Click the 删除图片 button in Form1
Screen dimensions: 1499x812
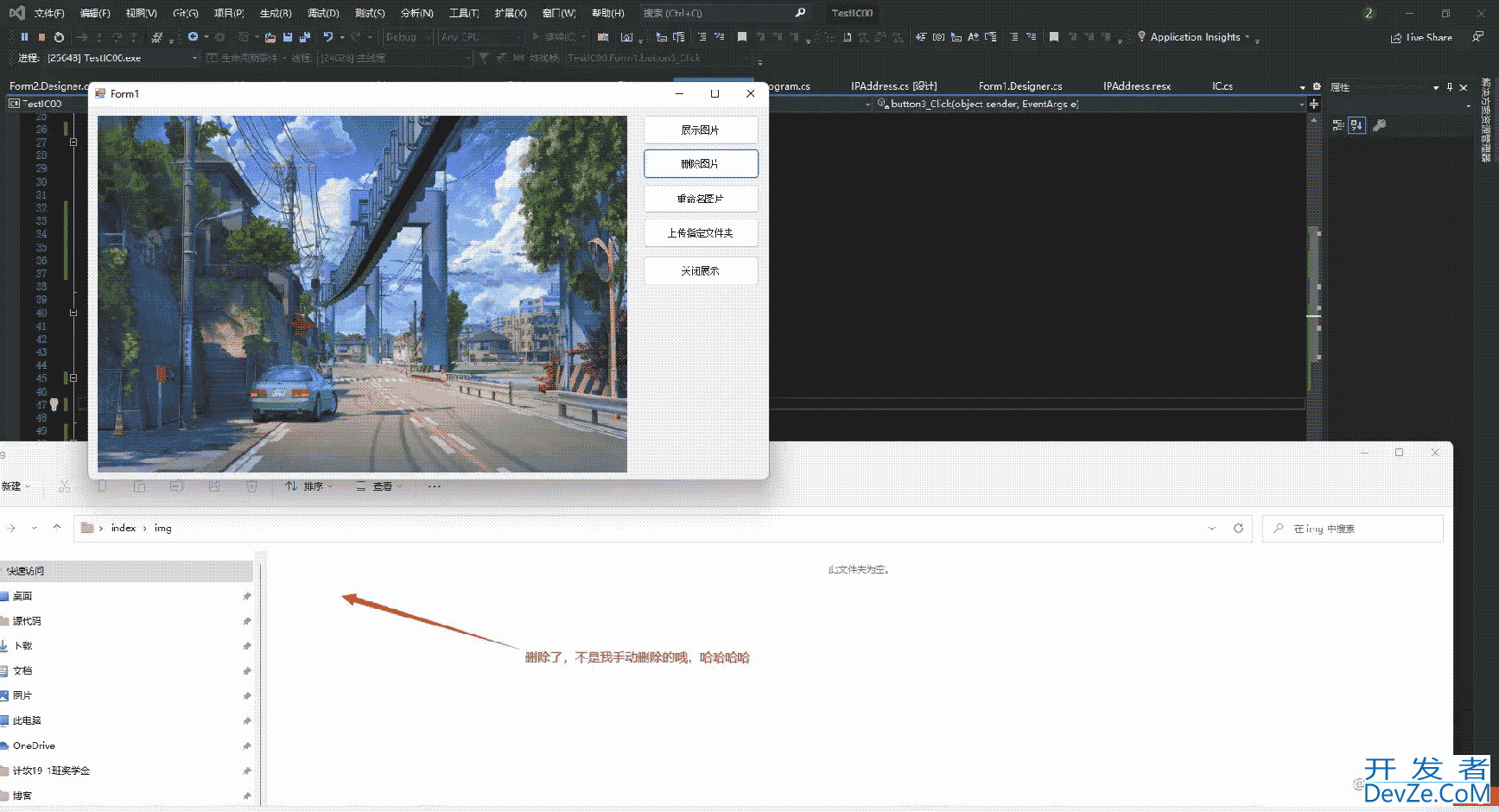pyautogui.click(x=701, y=164)
